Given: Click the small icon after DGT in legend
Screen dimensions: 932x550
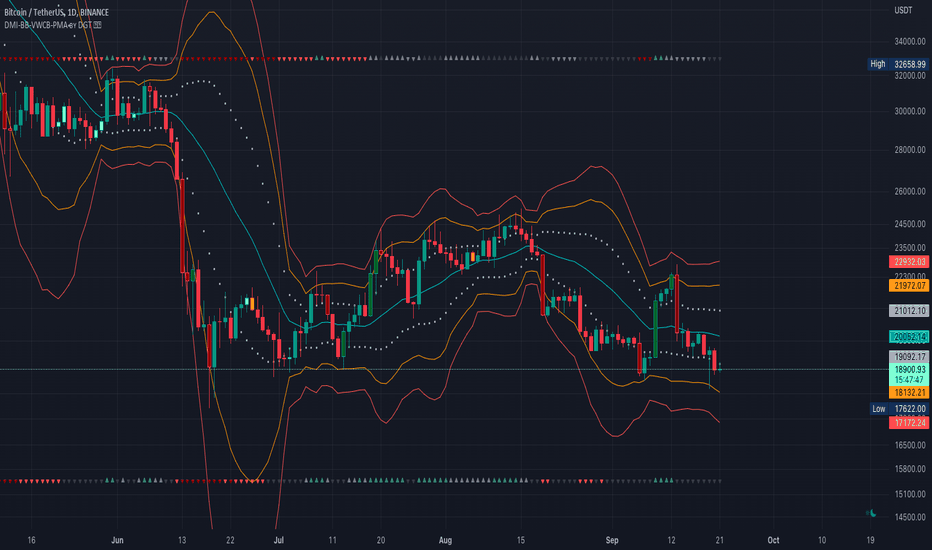Looking at the screenshot, I should point(97,25).
